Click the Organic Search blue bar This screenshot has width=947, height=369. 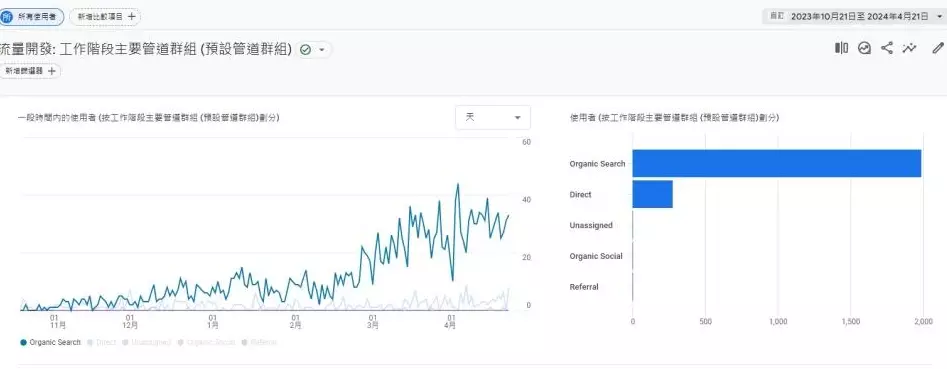pos(777,164)
